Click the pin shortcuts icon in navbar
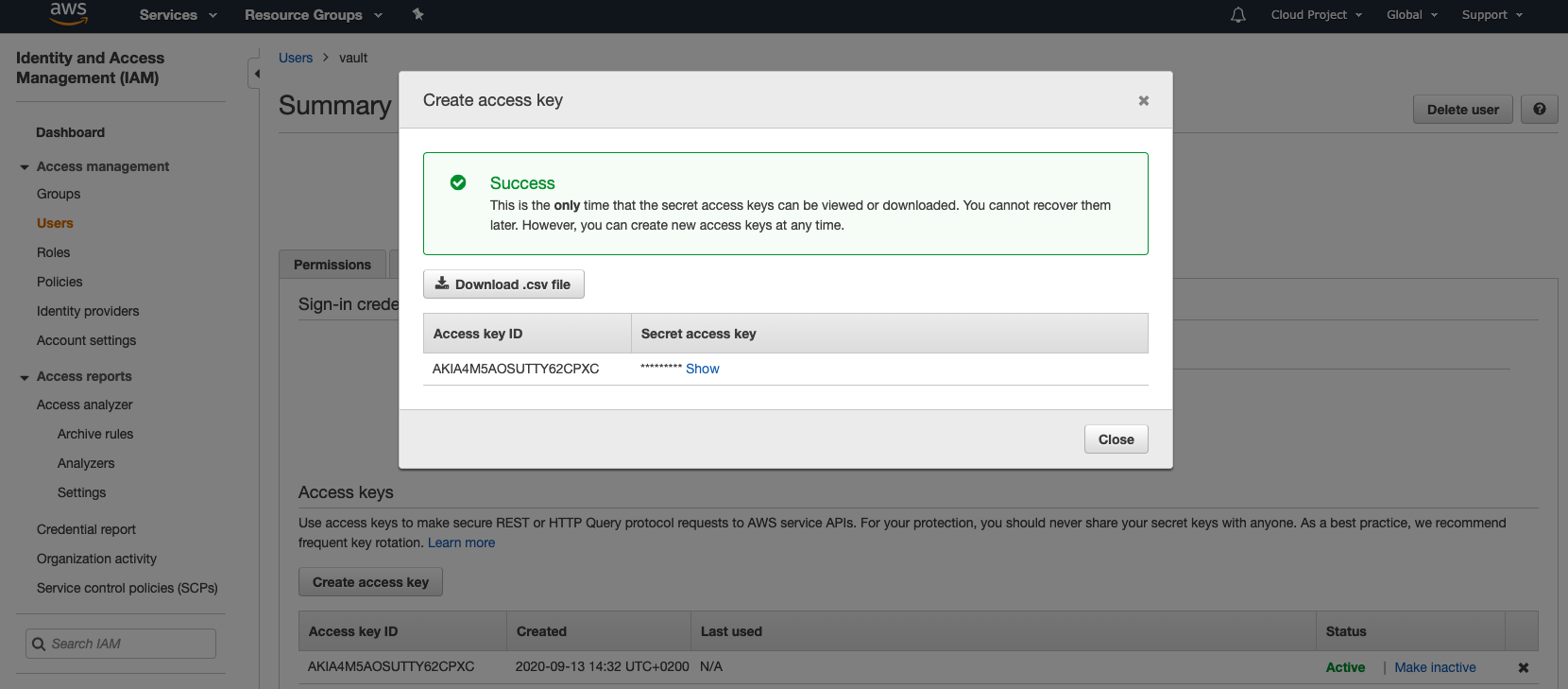The width and height of the screenshot is (1568, 689). [418, 14]
